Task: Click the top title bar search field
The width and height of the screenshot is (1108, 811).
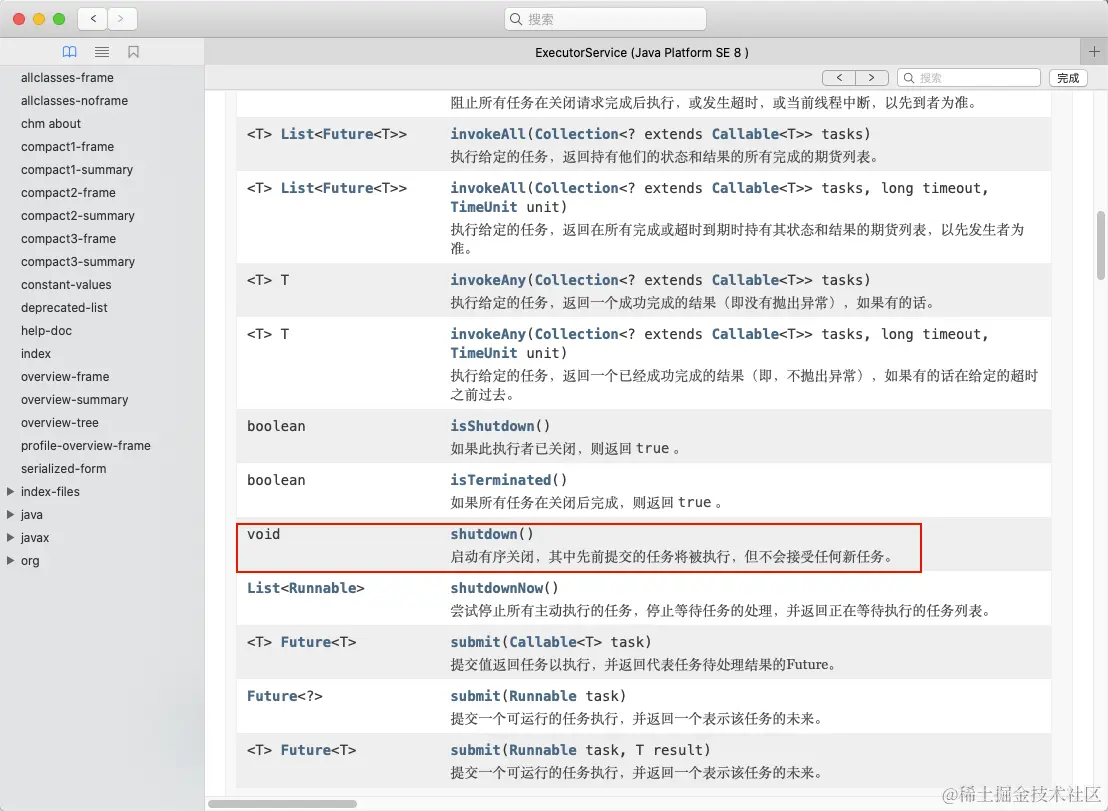Action: (x=606, y=19)
